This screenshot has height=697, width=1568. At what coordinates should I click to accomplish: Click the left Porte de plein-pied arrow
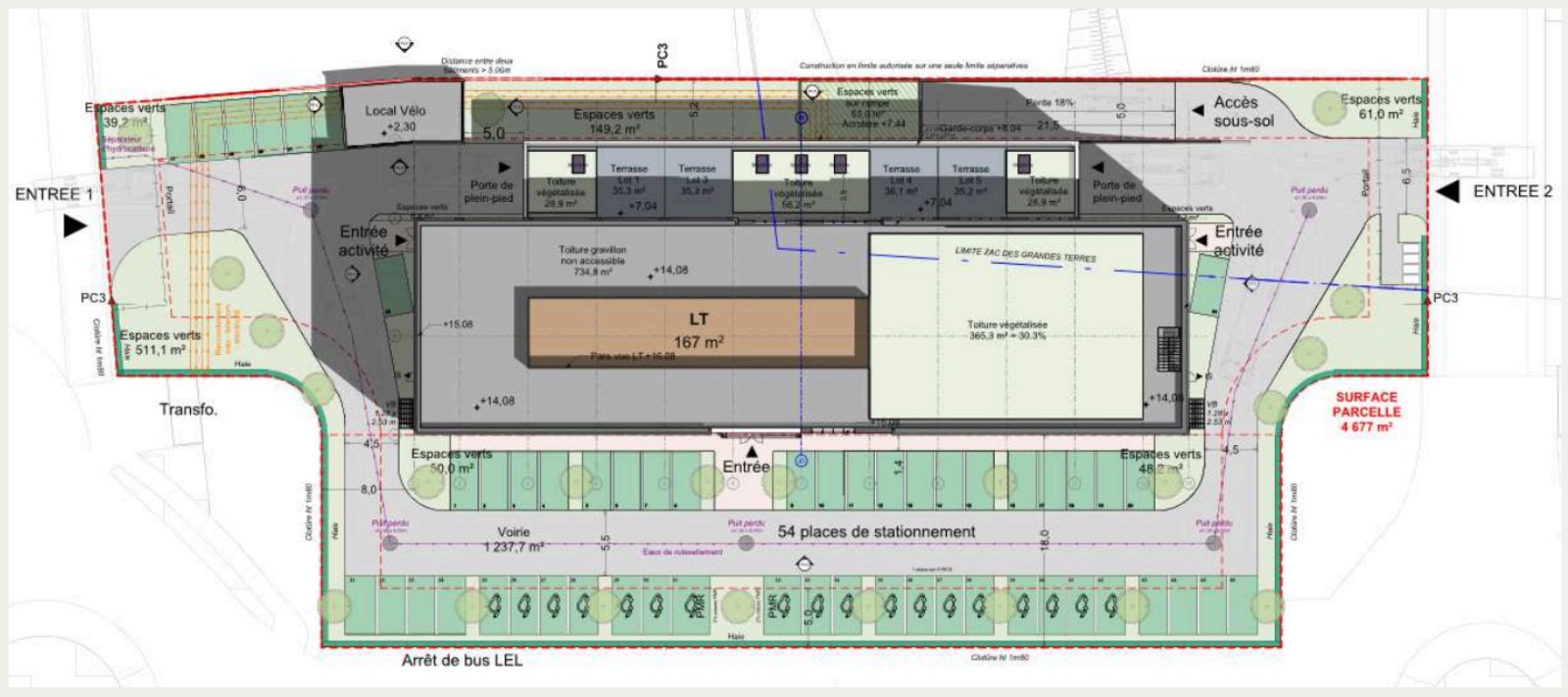tap(505, 168)
